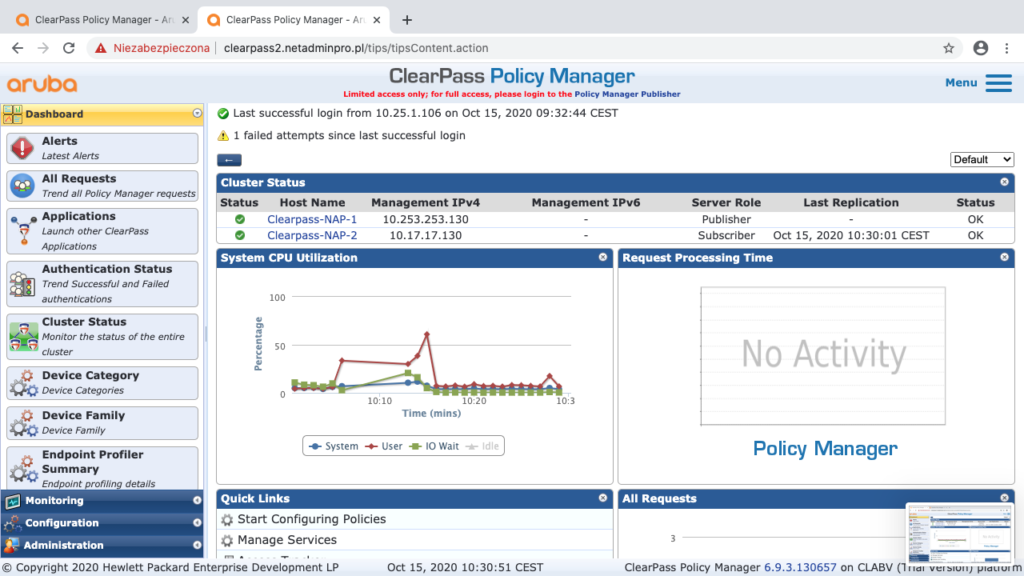Expand the Administration section

point(102,545)
